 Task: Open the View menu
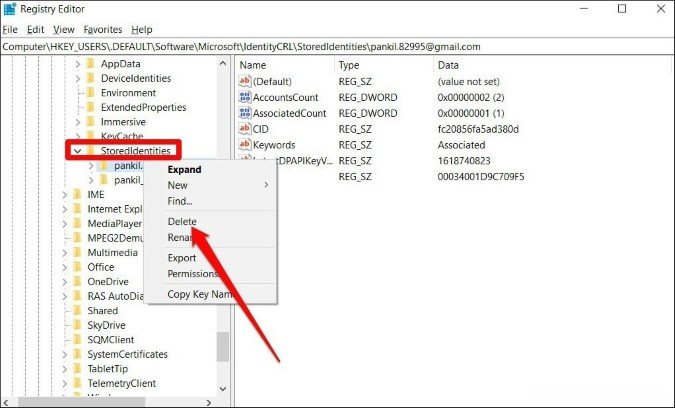coord(64,29)
